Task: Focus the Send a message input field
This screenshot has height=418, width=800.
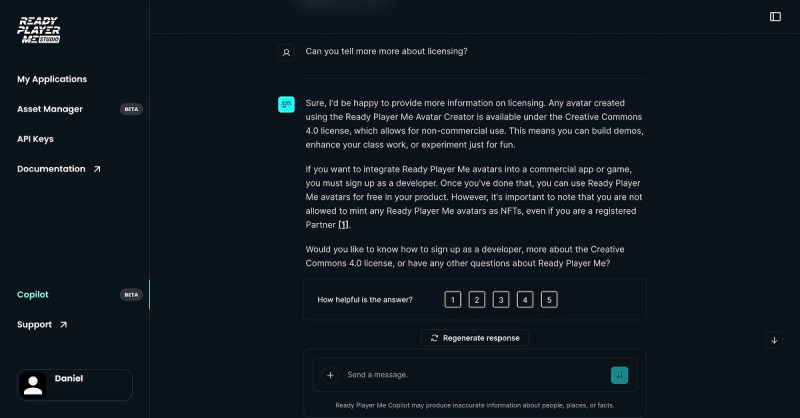Action: (x=474, y=375)
